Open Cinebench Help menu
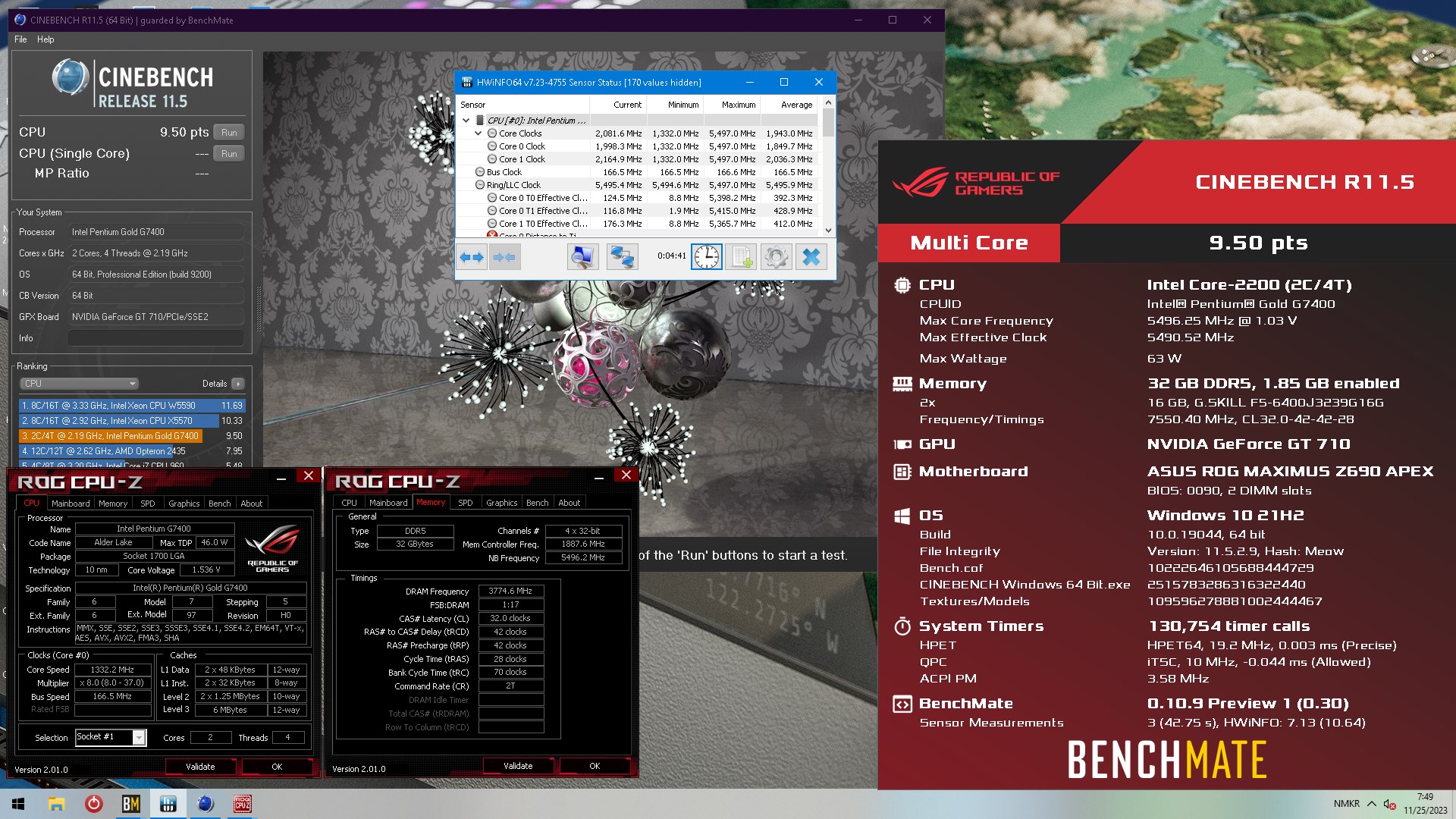 (45, 39)
